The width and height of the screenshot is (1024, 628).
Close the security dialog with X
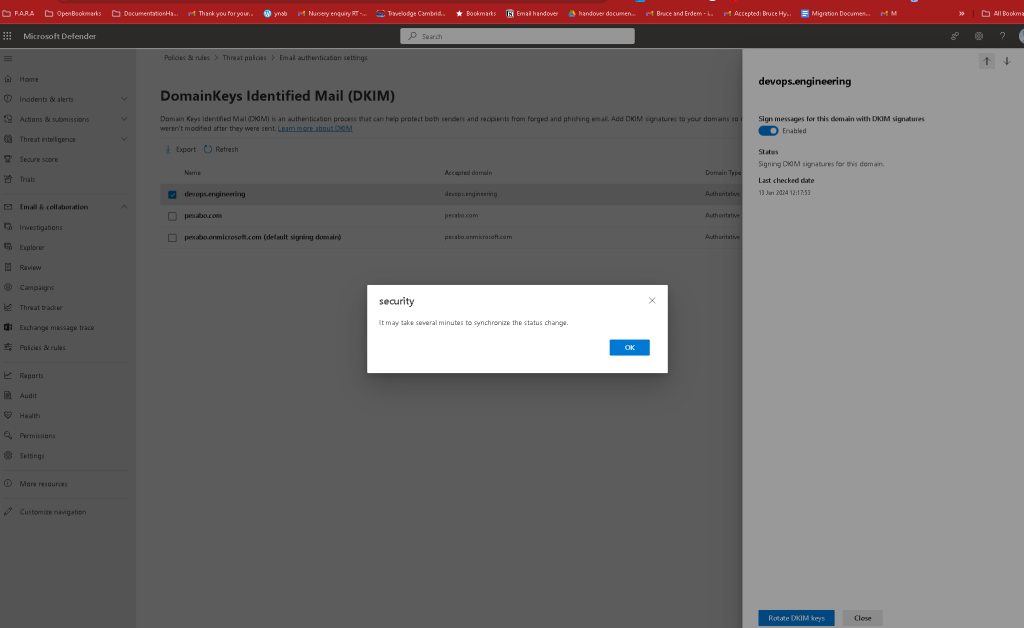tap(652, 300)
